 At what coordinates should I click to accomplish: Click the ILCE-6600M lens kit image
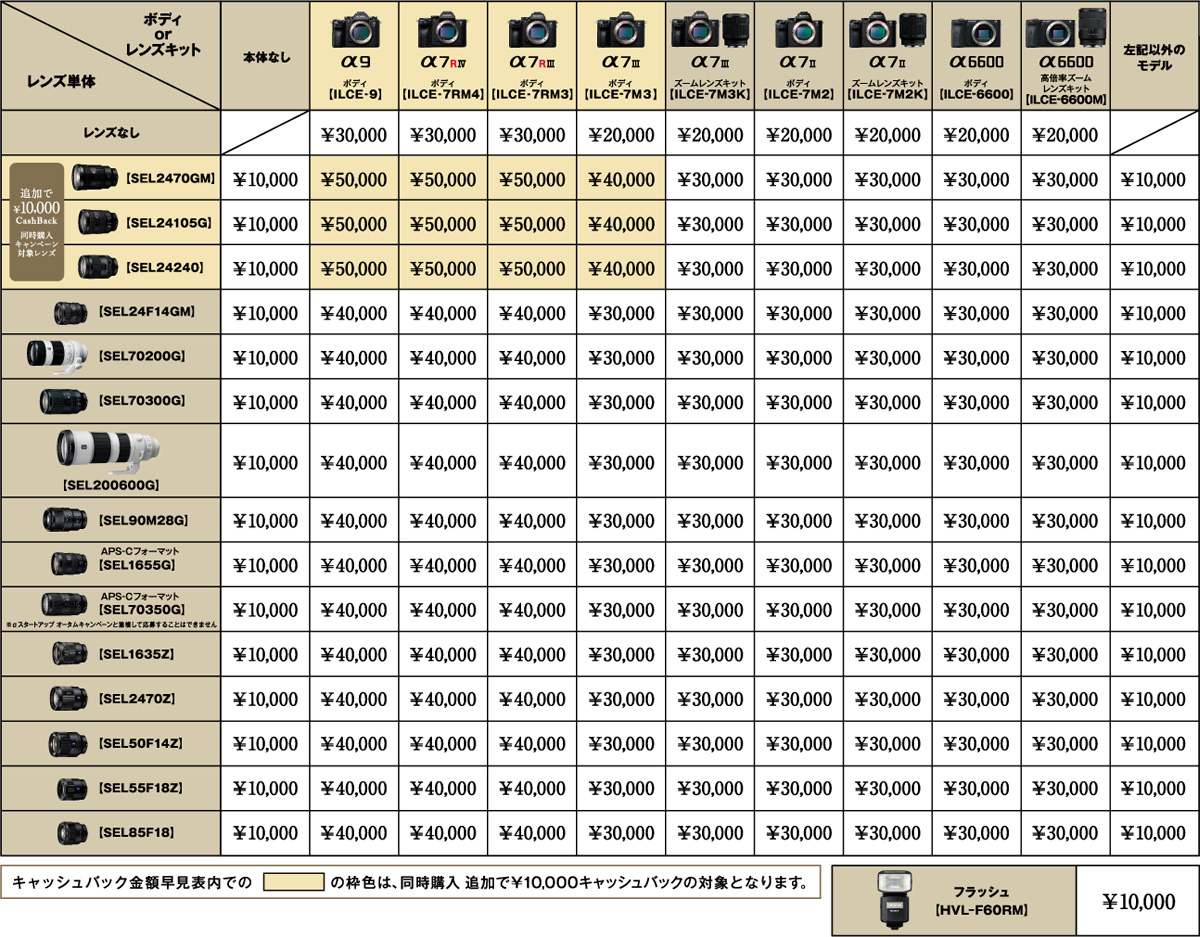(x=1065, y=29)
